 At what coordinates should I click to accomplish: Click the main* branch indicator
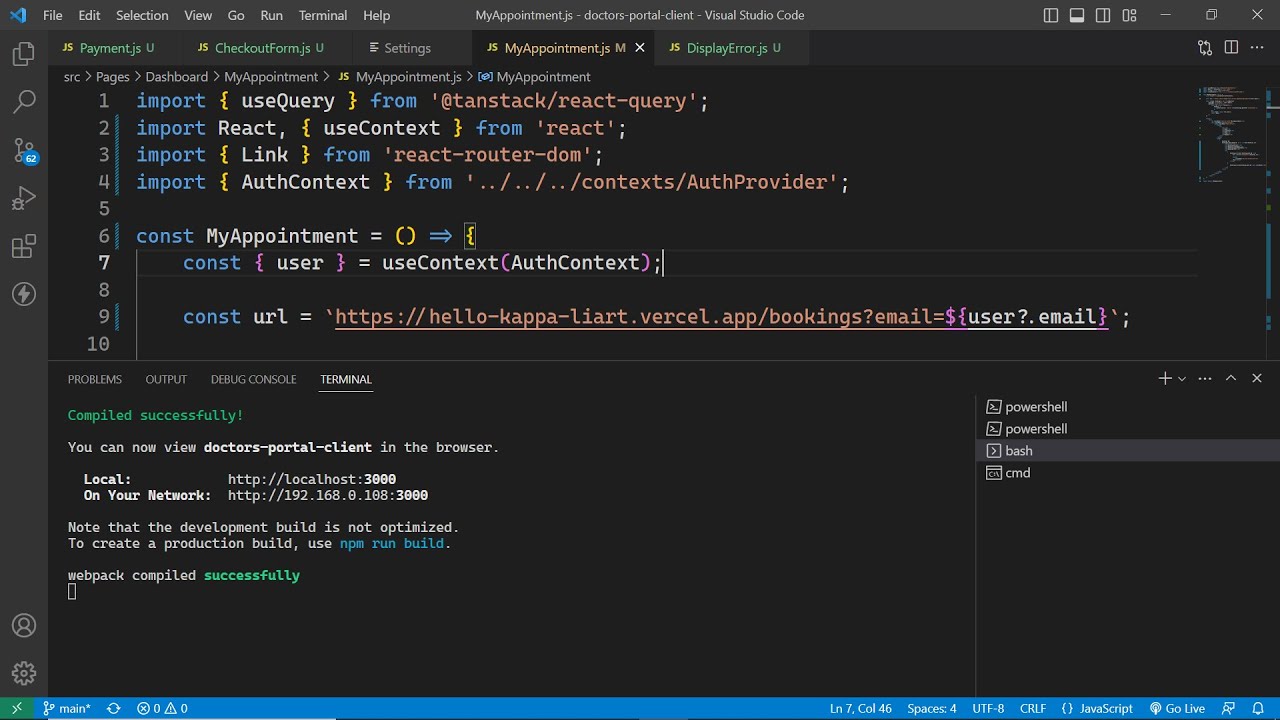click(66, 708)
